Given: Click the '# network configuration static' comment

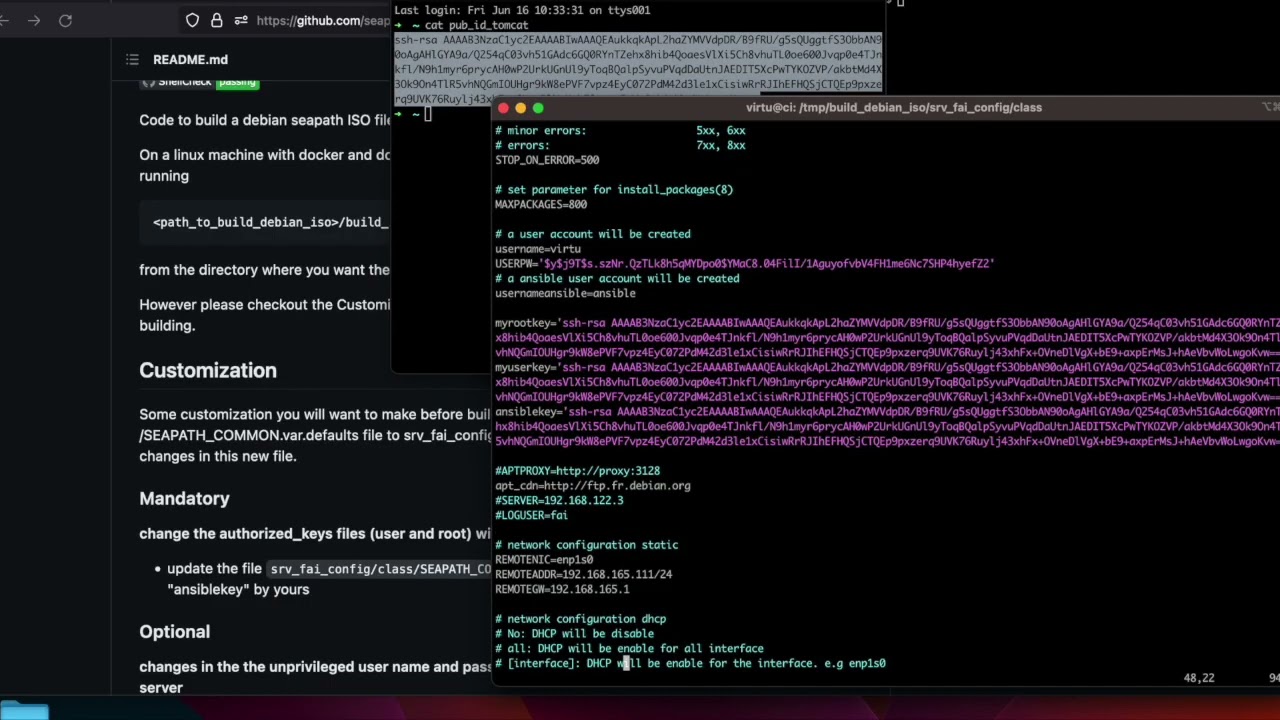Looking at the screenshot, I should [586, 545].
